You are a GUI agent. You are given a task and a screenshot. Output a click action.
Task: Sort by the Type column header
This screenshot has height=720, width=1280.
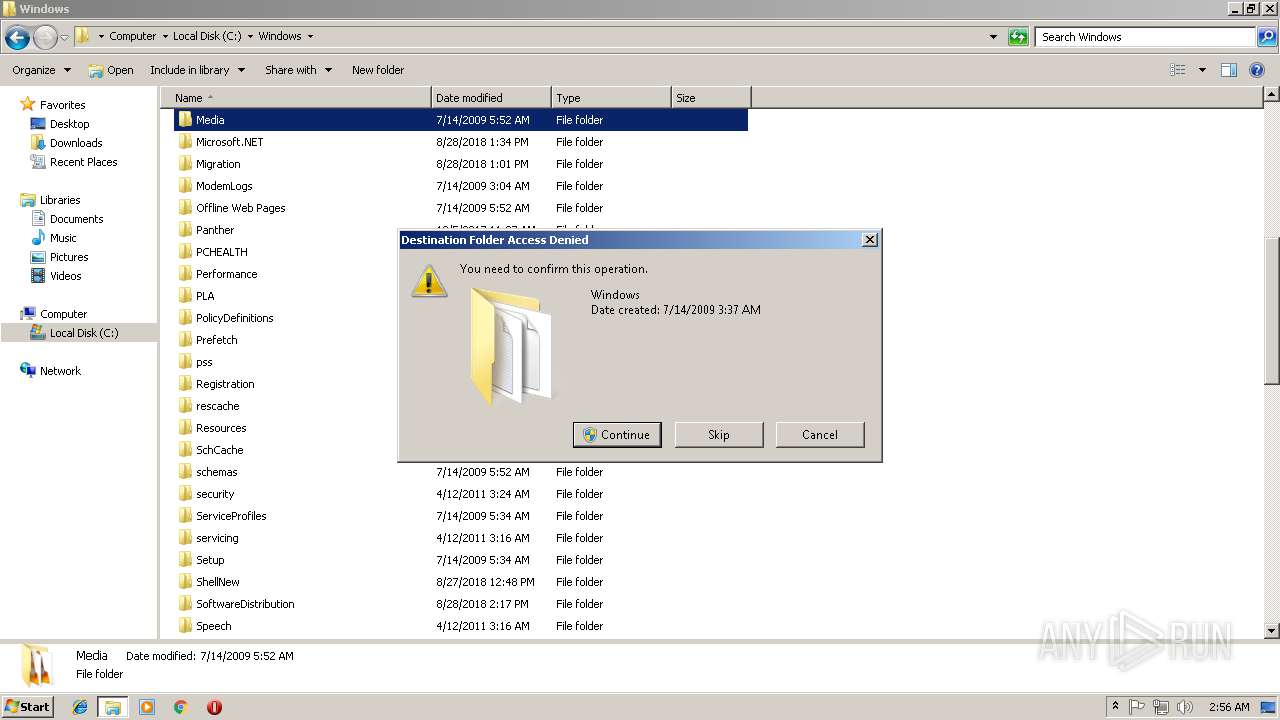point(611,98)
